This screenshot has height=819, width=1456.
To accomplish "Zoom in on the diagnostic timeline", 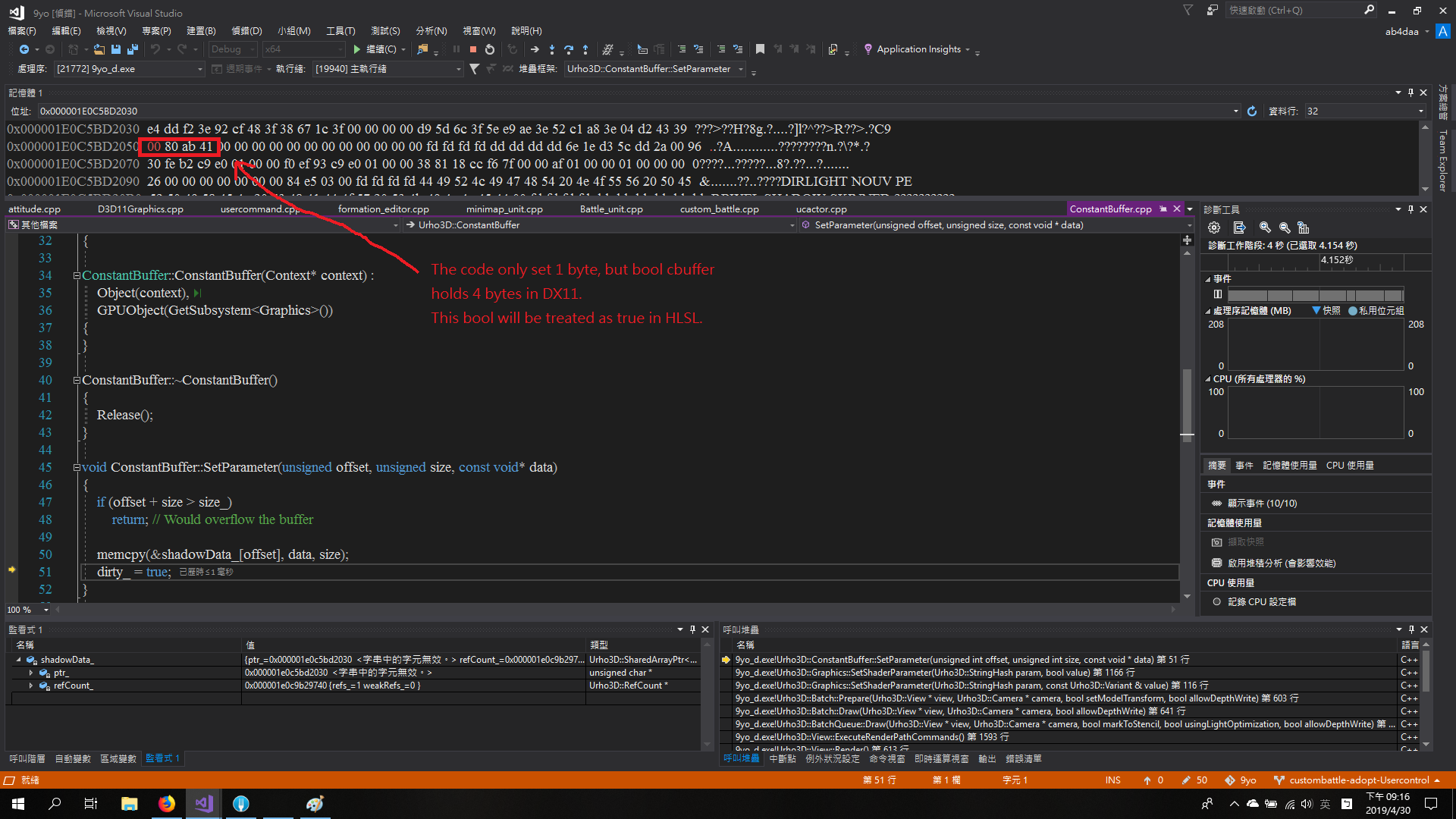I will pos(1265,227).
